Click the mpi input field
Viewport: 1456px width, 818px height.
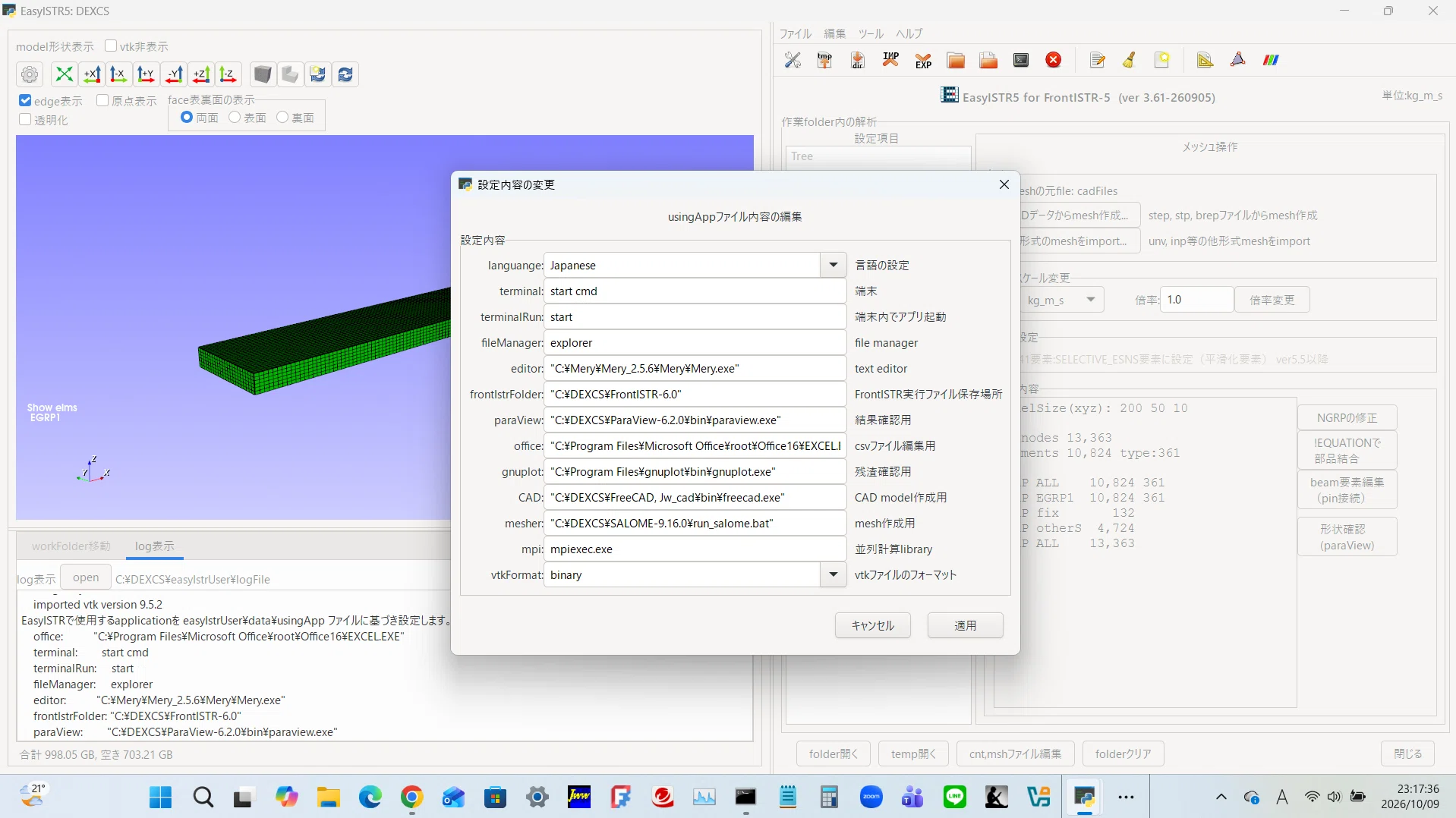[695, 549]
